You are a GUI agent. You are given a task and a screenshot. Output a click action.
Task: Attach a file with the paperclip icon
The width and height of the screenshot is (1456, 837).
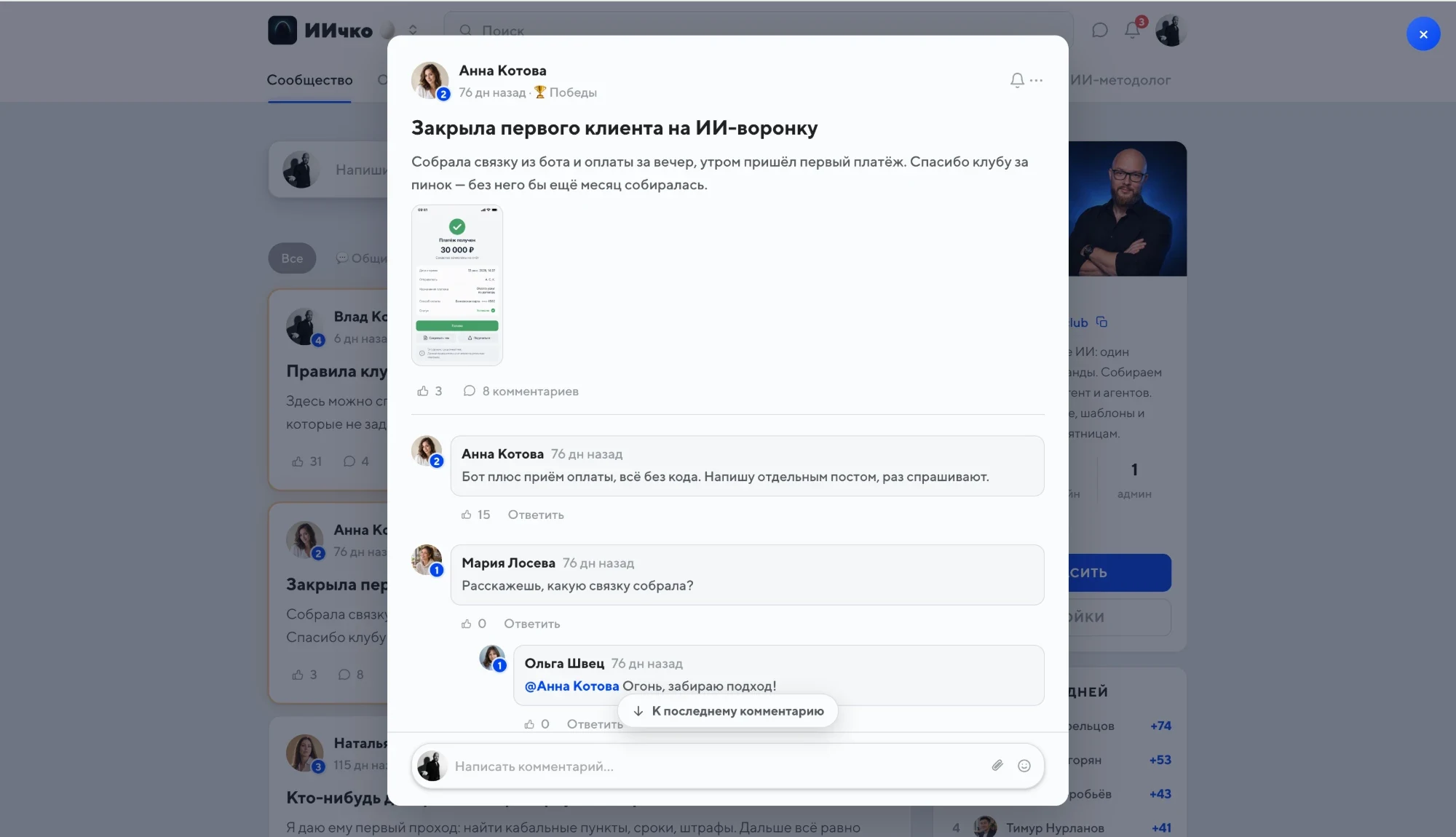[x=997, y=766]
